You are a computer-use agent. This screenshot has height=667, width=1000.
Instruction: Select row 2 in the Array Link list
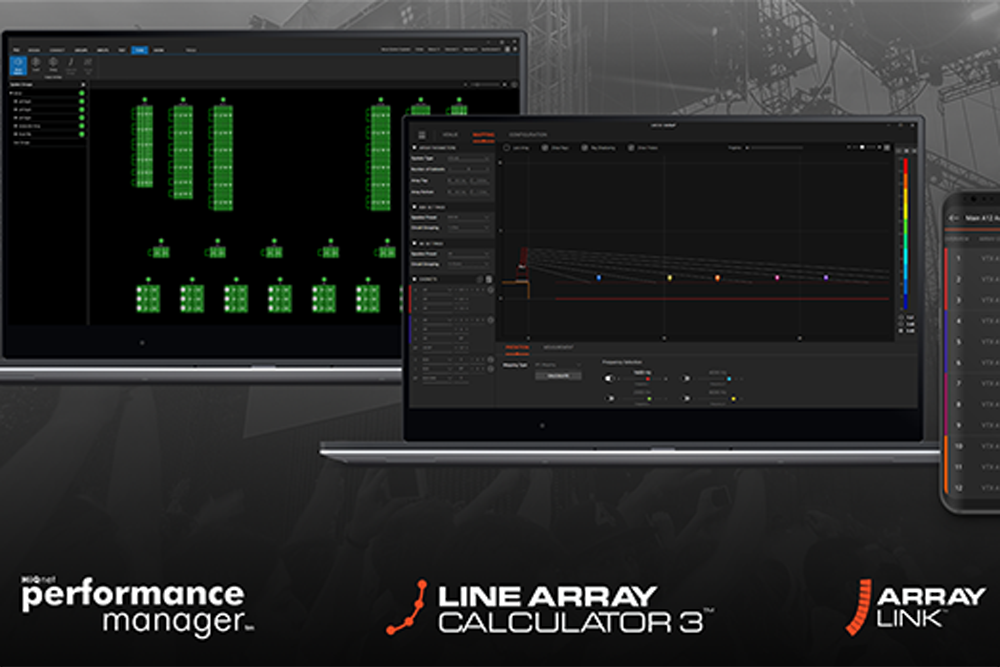point(973,279)
